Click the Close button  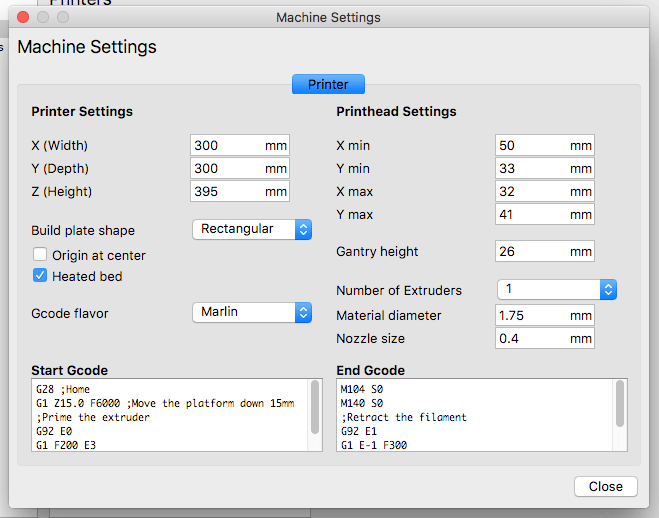606,486
